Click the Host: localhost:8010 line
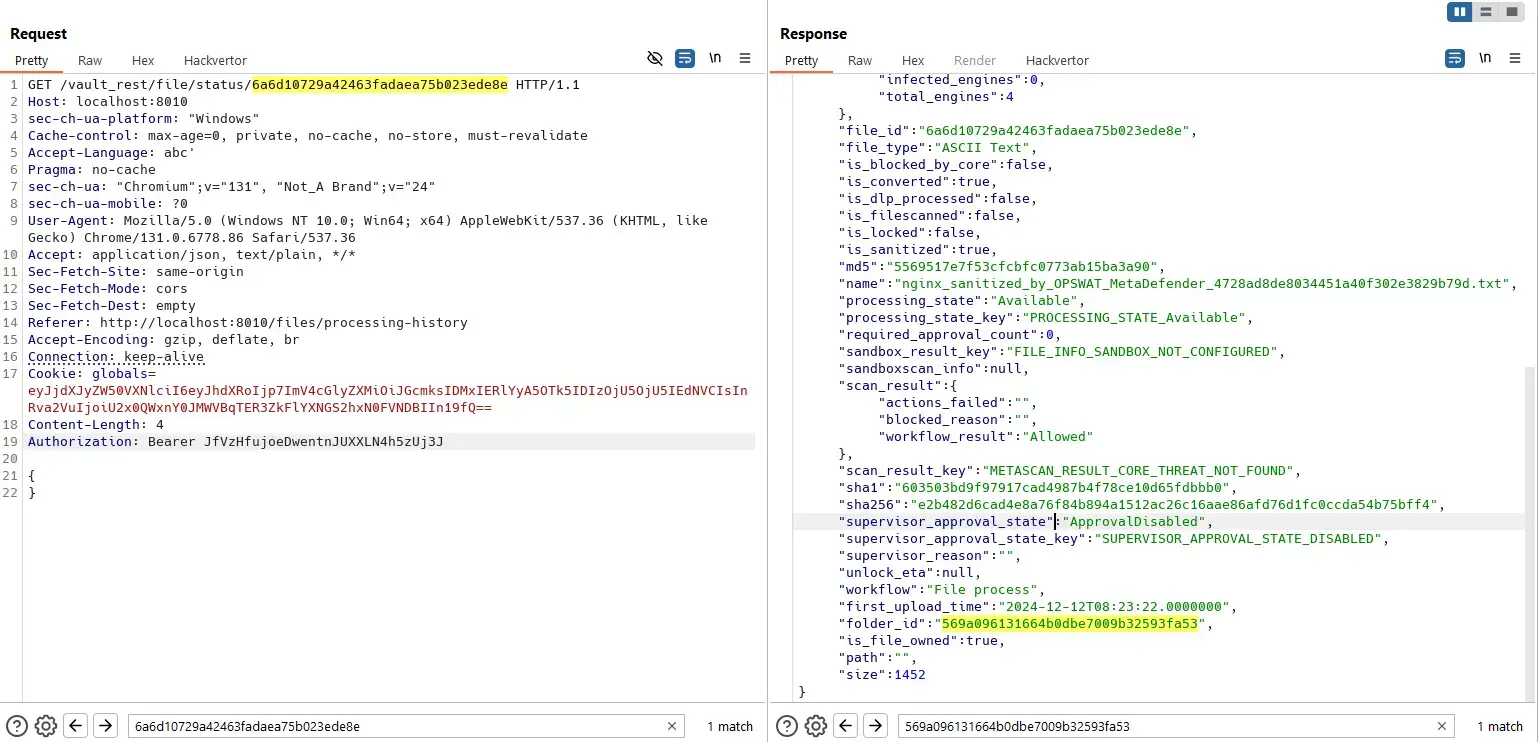 point(107,102)
